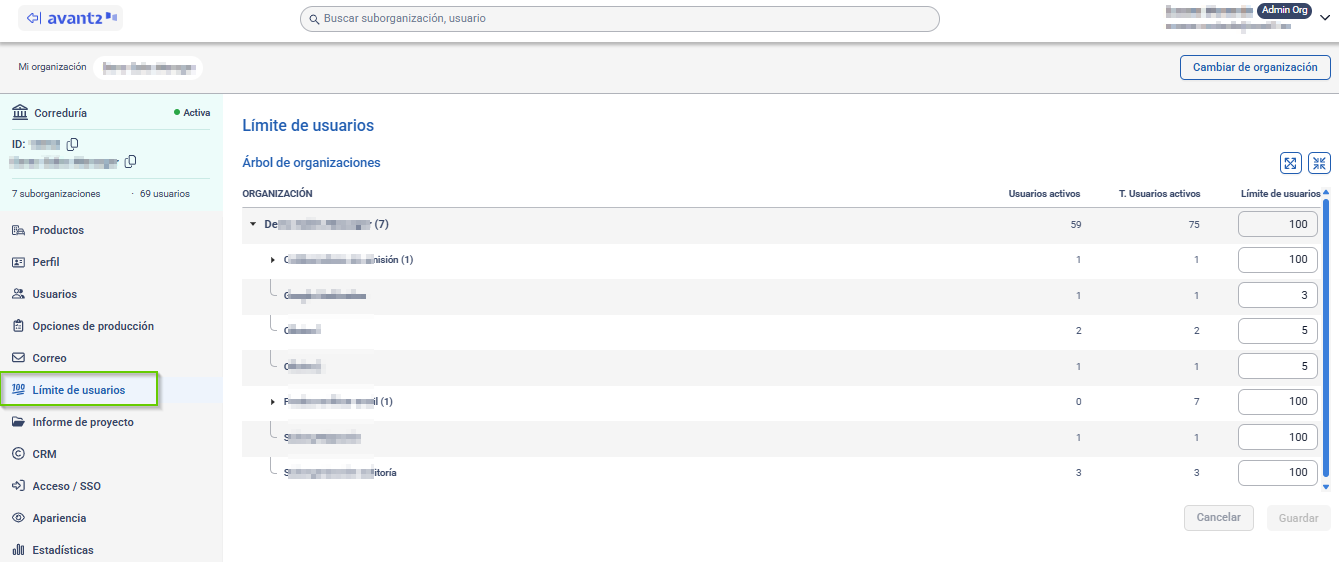Click the Límite de usuarios column header
Image resolution: width=1339 pixels, height=562 pixels.
[1280, 194]
